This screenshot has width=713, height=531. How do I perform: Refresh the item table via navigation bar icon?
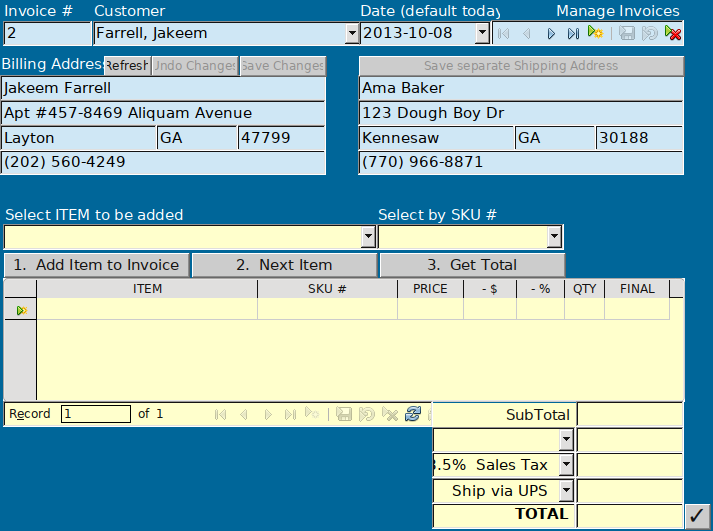pyautogui.click(x=412, y=414)
